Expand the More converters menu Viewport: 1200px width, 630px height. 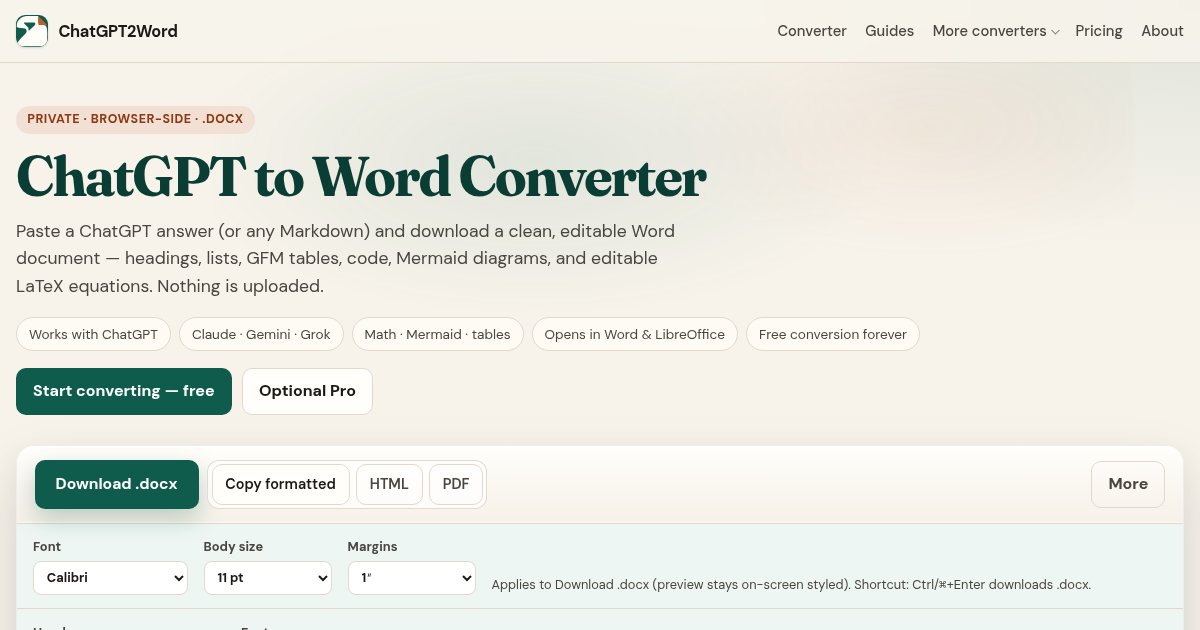pyautogui.click(x=996, y=31)
